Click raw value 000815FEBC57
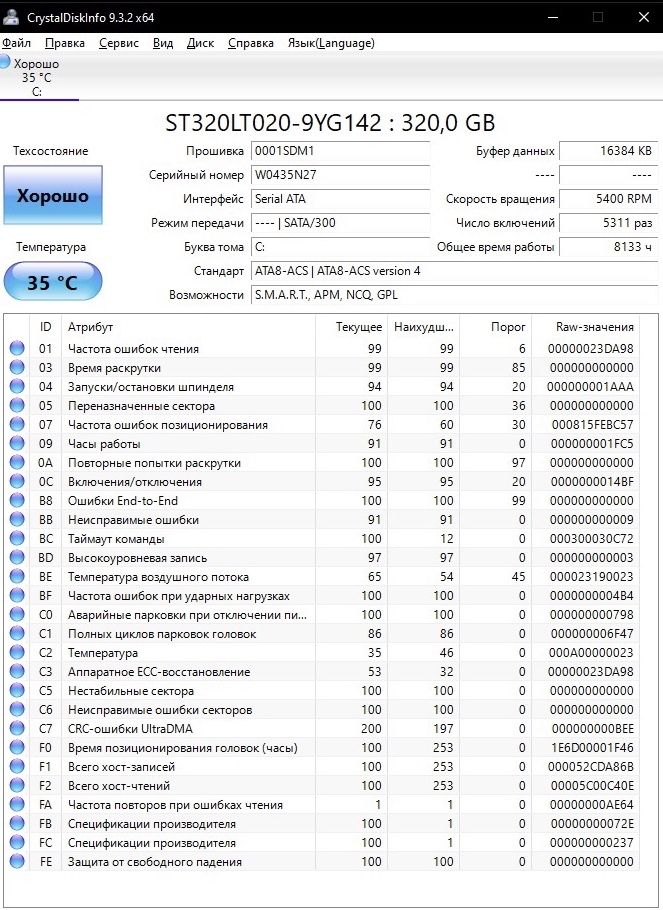Image resolution: width=663 pixels, height=910 pixels. pos(592,425)
